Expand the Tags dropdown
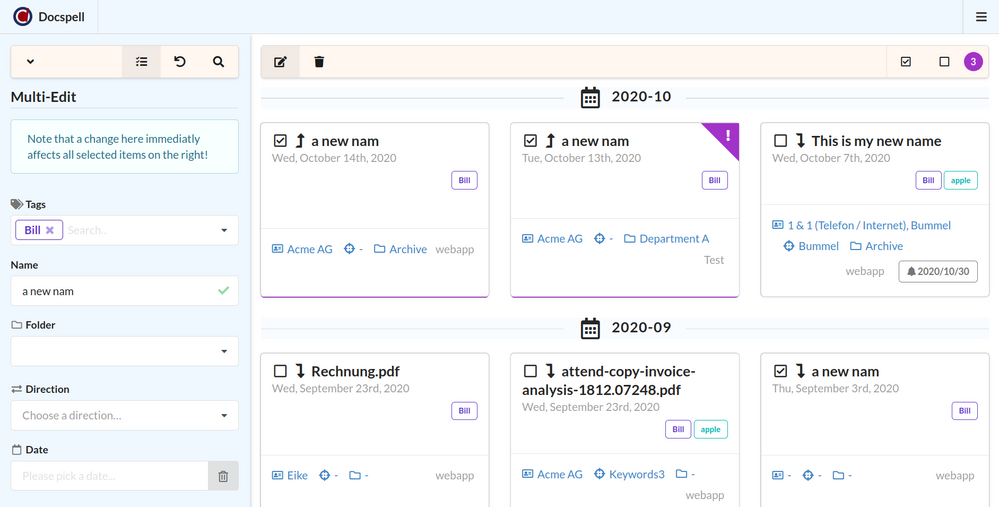Viewport: 999px width, 507px height. point(224,230)
